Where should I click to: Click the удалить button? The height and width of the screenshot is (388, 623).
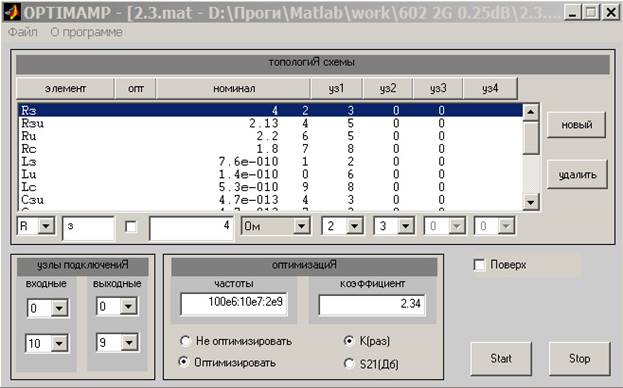point(577,174)
